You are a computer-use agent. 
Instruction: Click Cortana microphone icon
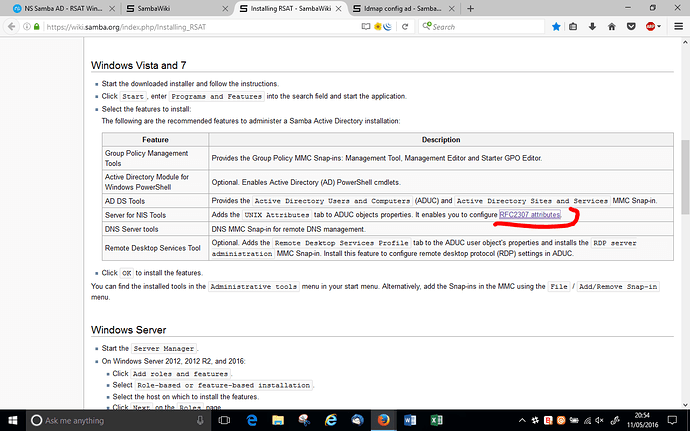(199, 420)
